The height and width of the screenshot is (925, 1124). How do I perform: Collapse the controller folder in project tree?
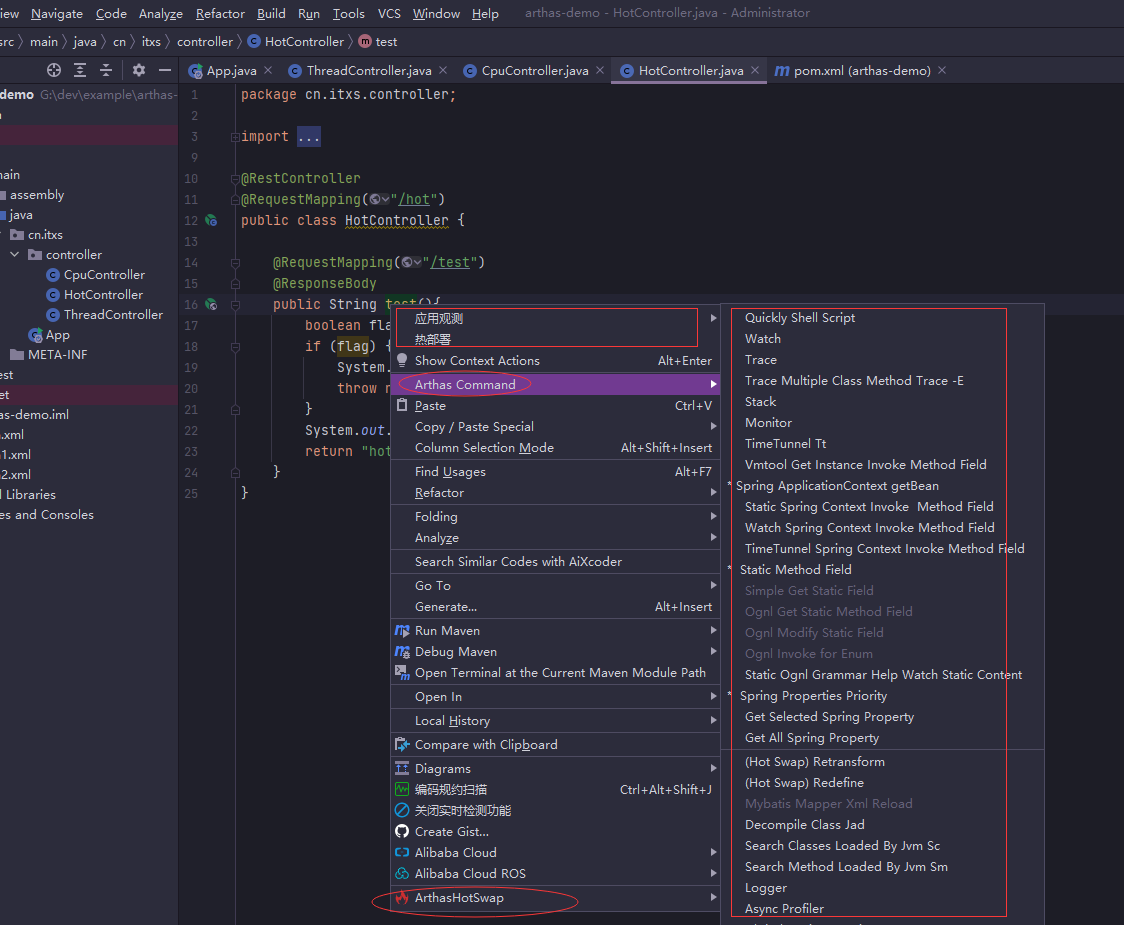[14, 255]
